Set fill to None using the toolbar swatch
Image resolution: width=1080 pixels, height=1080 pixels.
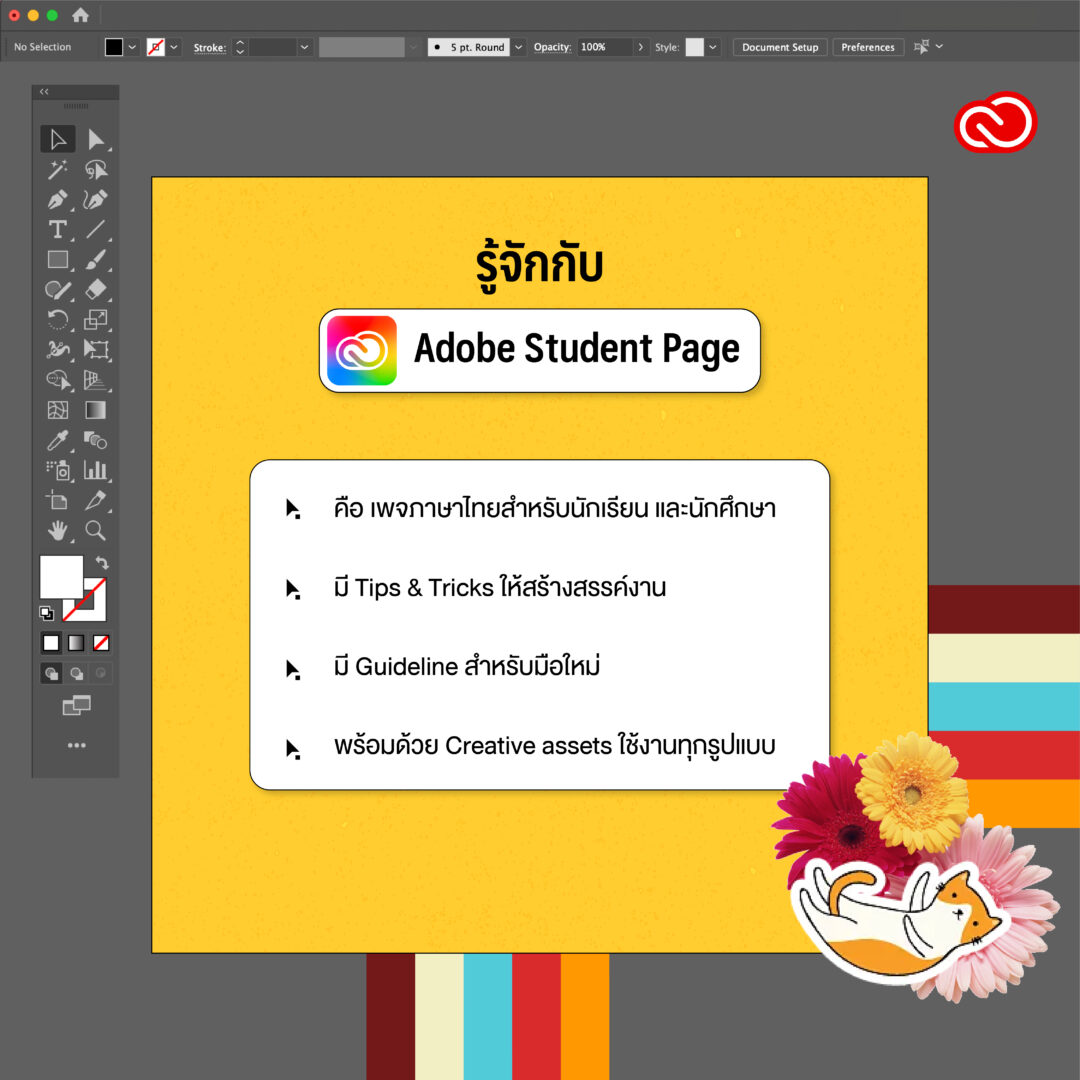[x=100, y=643]
